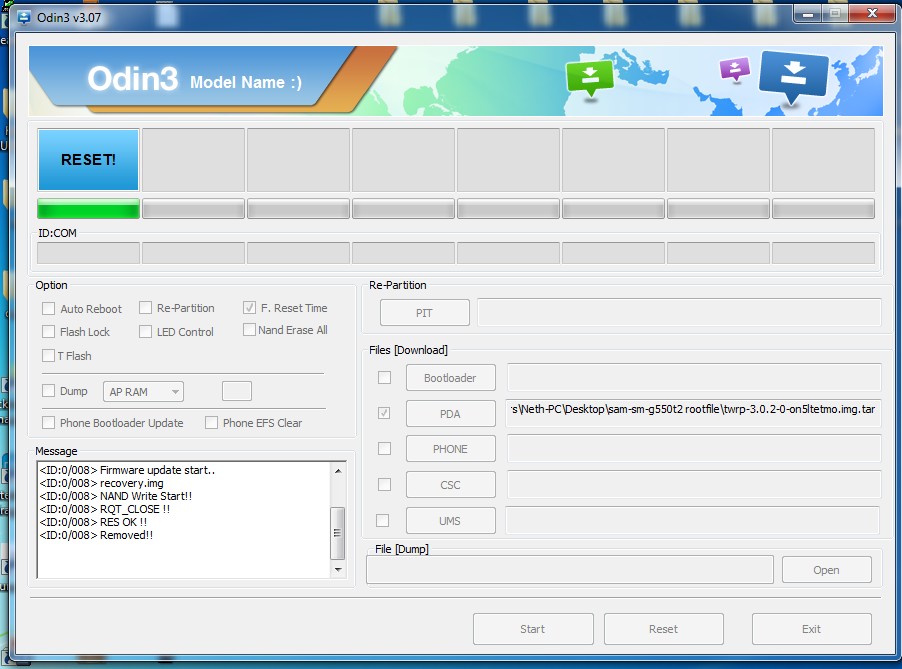Check the Flash Lock option
The image size is (902, 669).
[x=48, y=332]
